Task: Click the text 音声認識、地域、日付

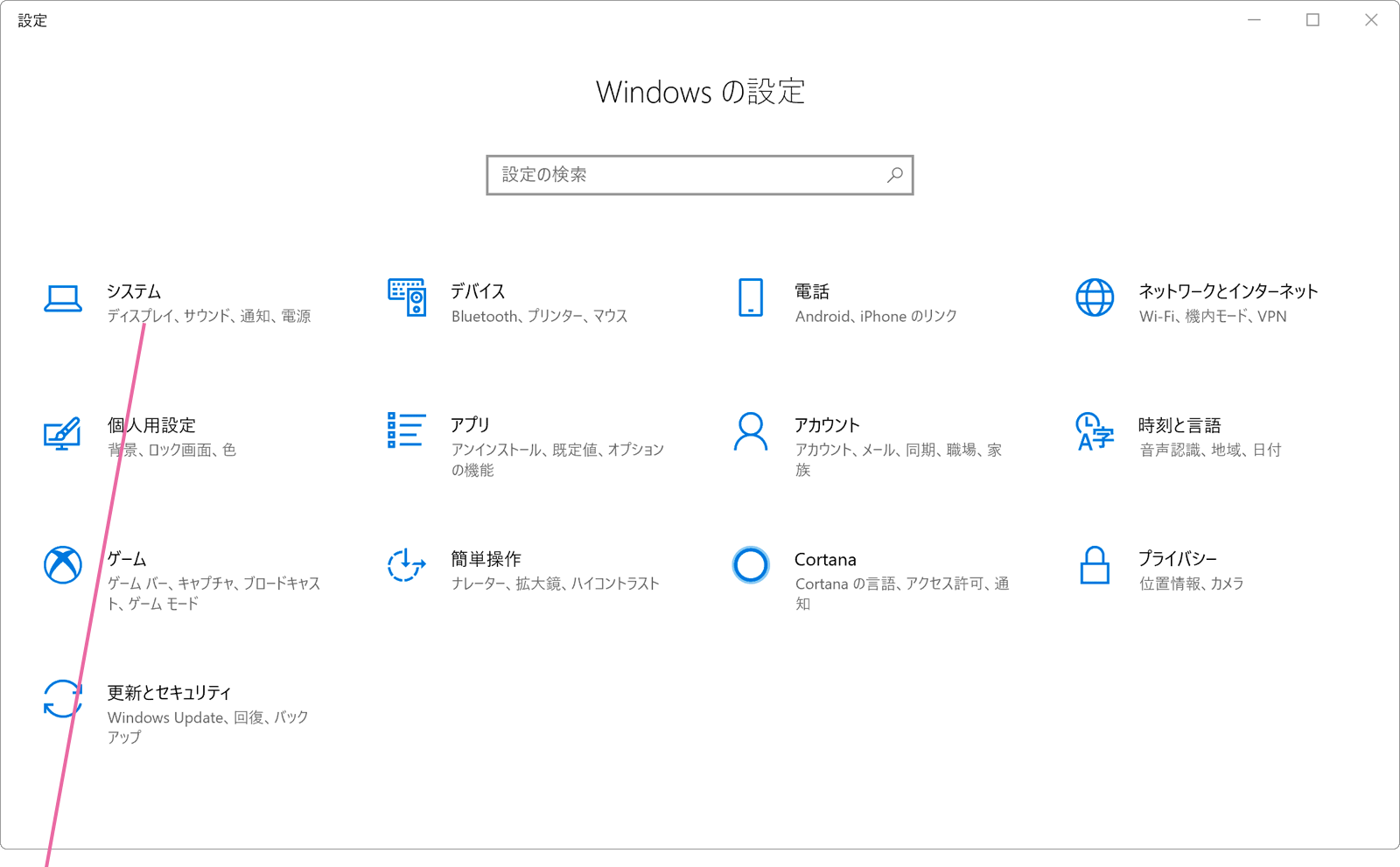Action: 1210,451
